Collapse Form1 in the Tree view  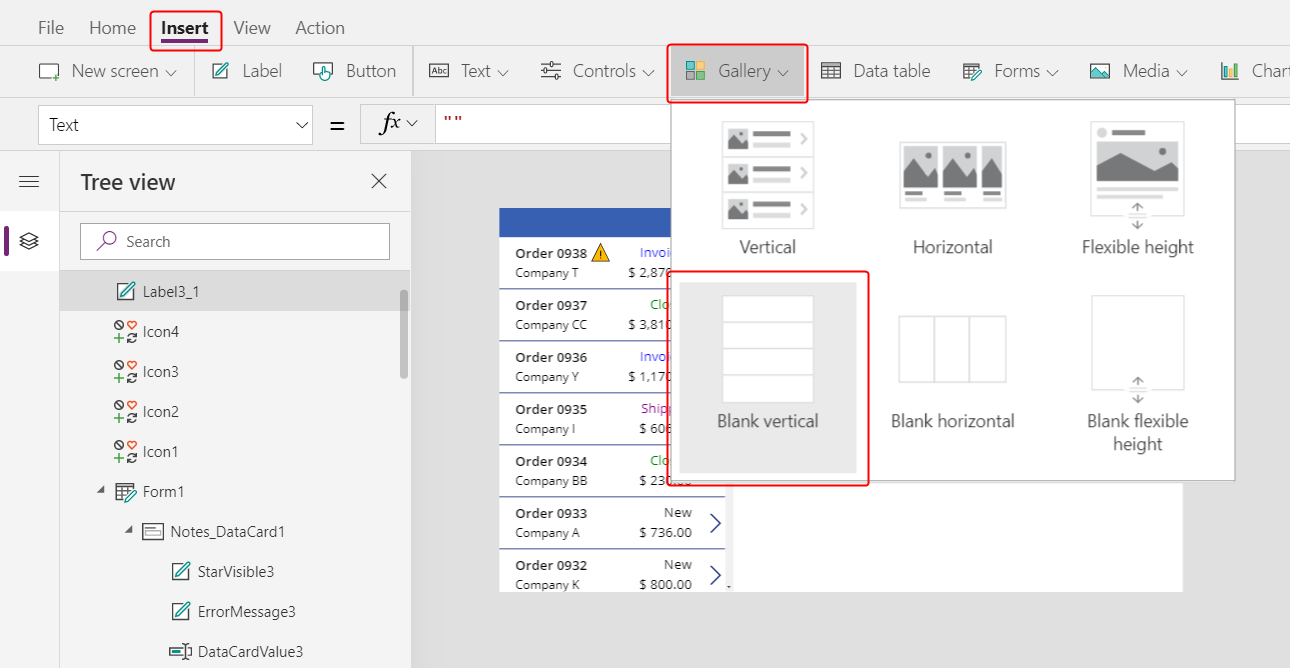tap(100, 491)
